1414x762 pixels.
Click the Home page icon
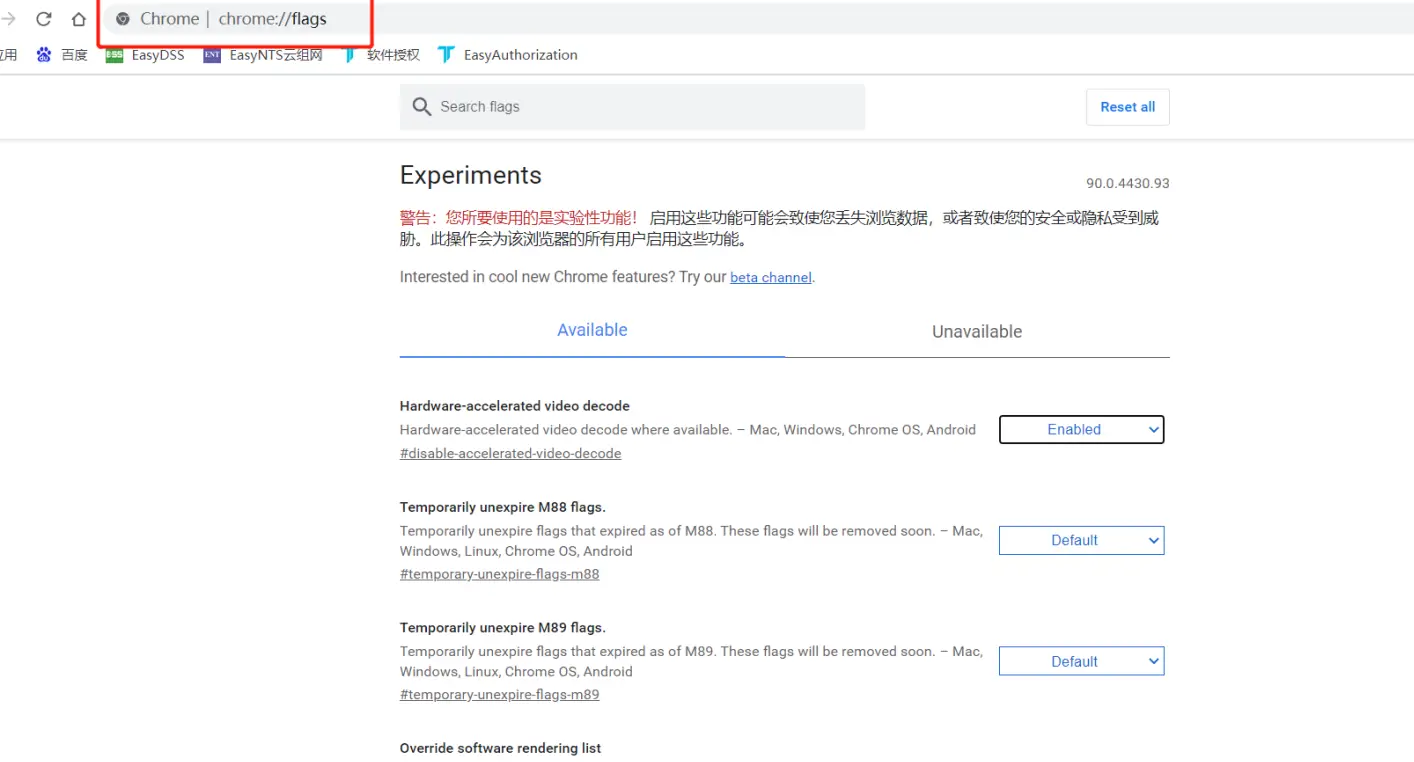coord(78,19)
